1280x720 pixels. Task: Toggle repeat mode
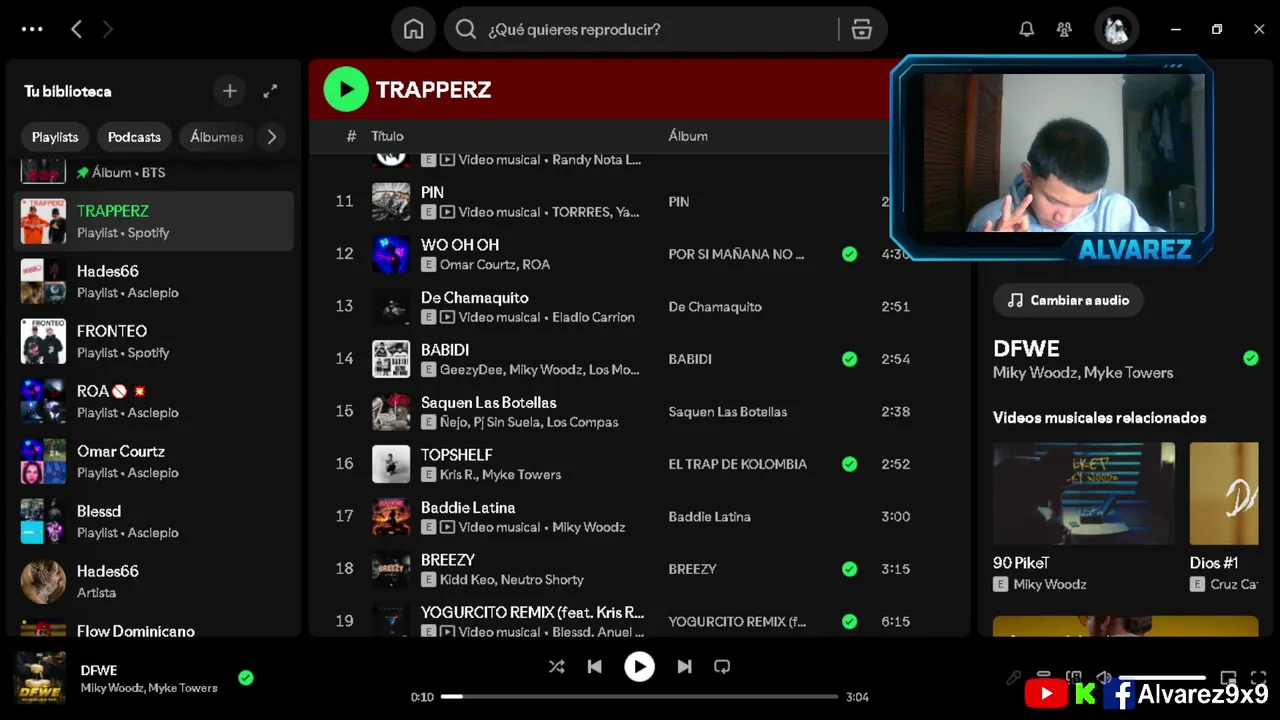pyautogui.click(x=722, y=666)
